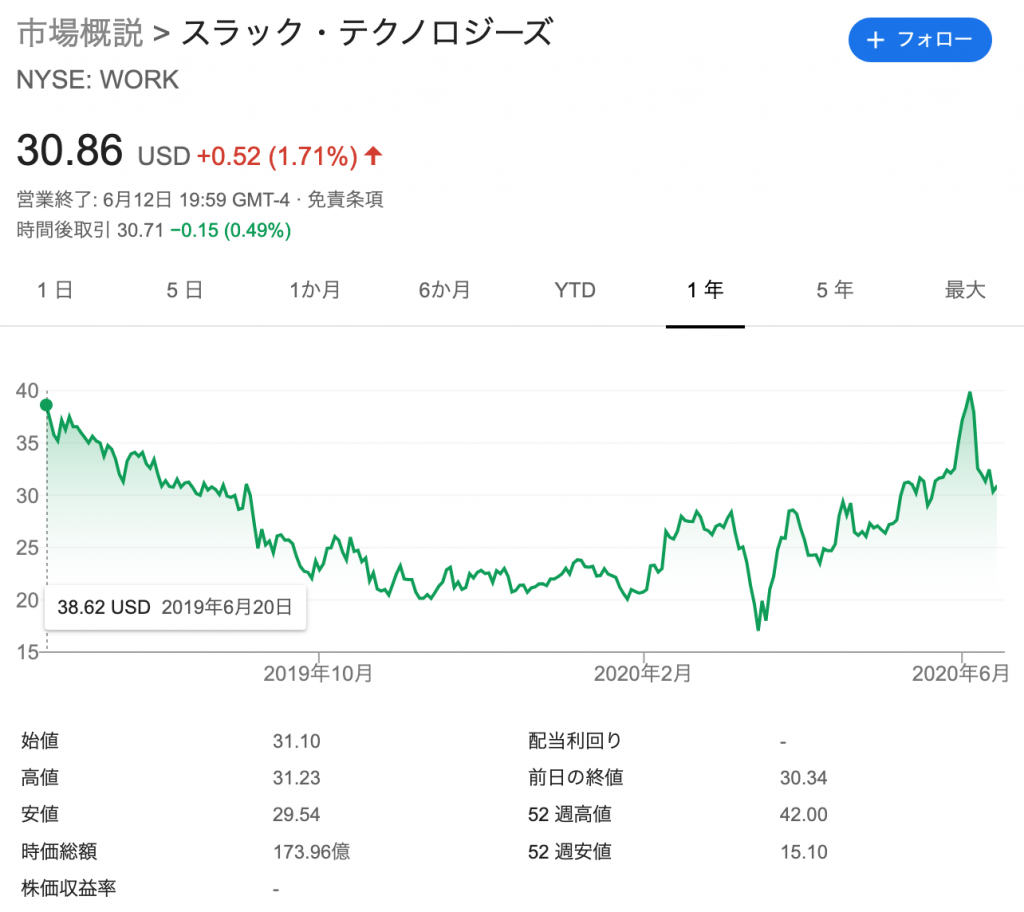
Task: Switch to the 5 日 chart view
Action: [x=184, y=289]
